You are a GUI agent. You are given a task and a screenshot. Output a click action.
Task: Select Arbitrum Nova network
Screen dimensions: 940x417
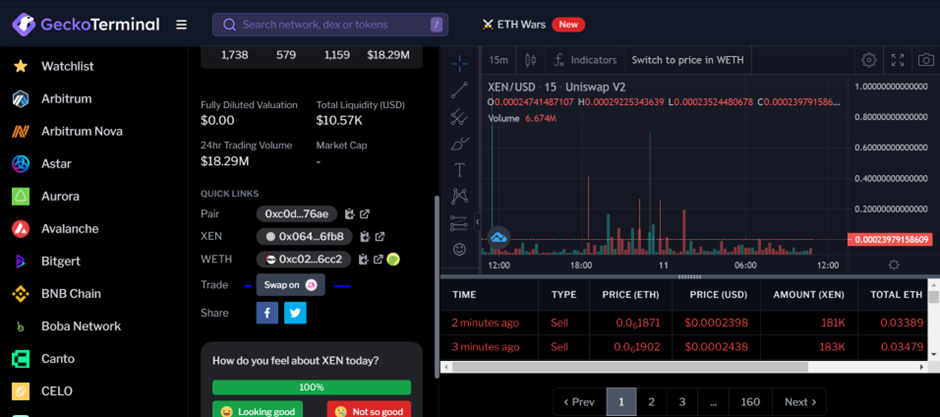coord(82,131)
